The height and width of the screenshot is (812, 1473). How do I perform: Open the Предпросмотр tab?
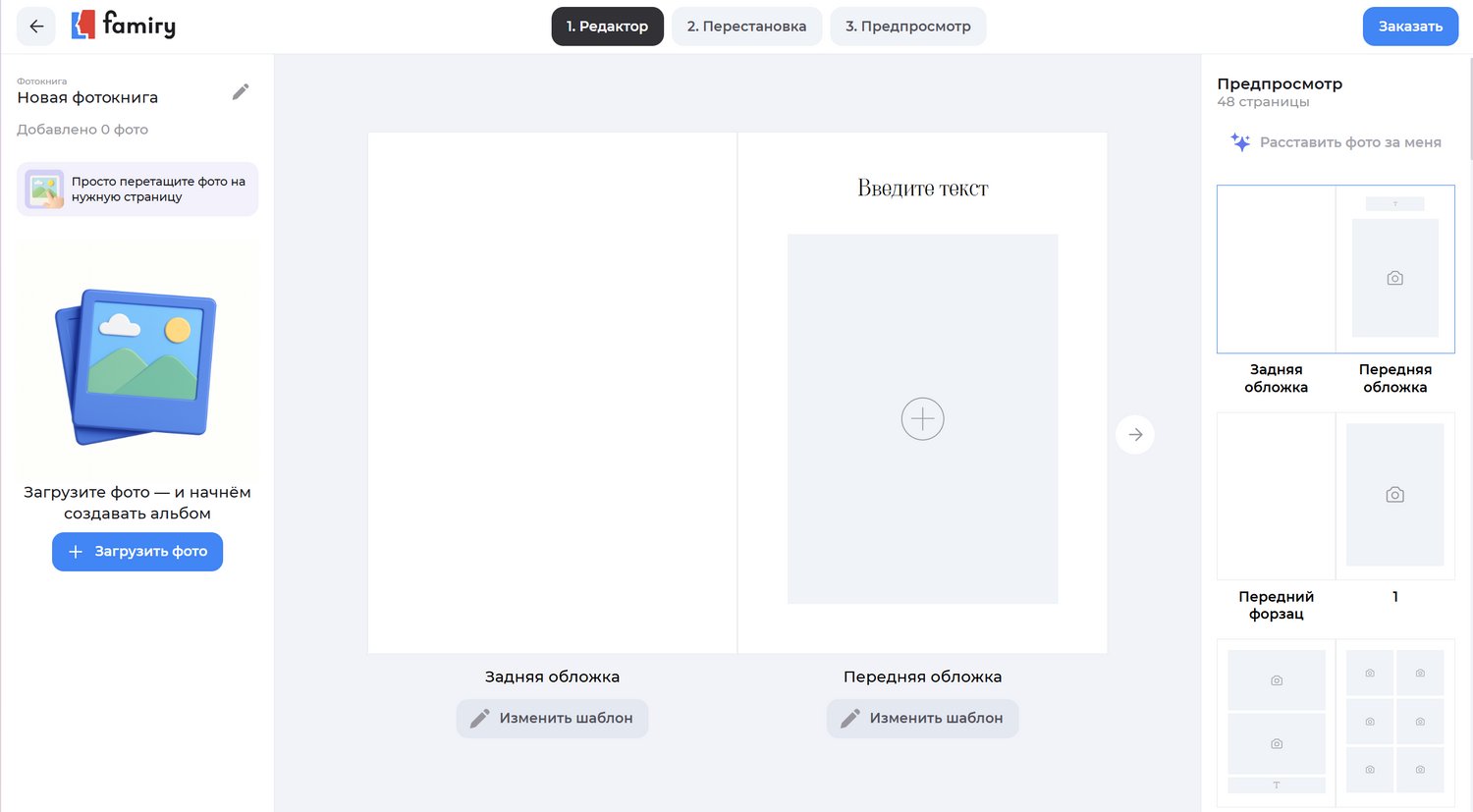point(907,27)
